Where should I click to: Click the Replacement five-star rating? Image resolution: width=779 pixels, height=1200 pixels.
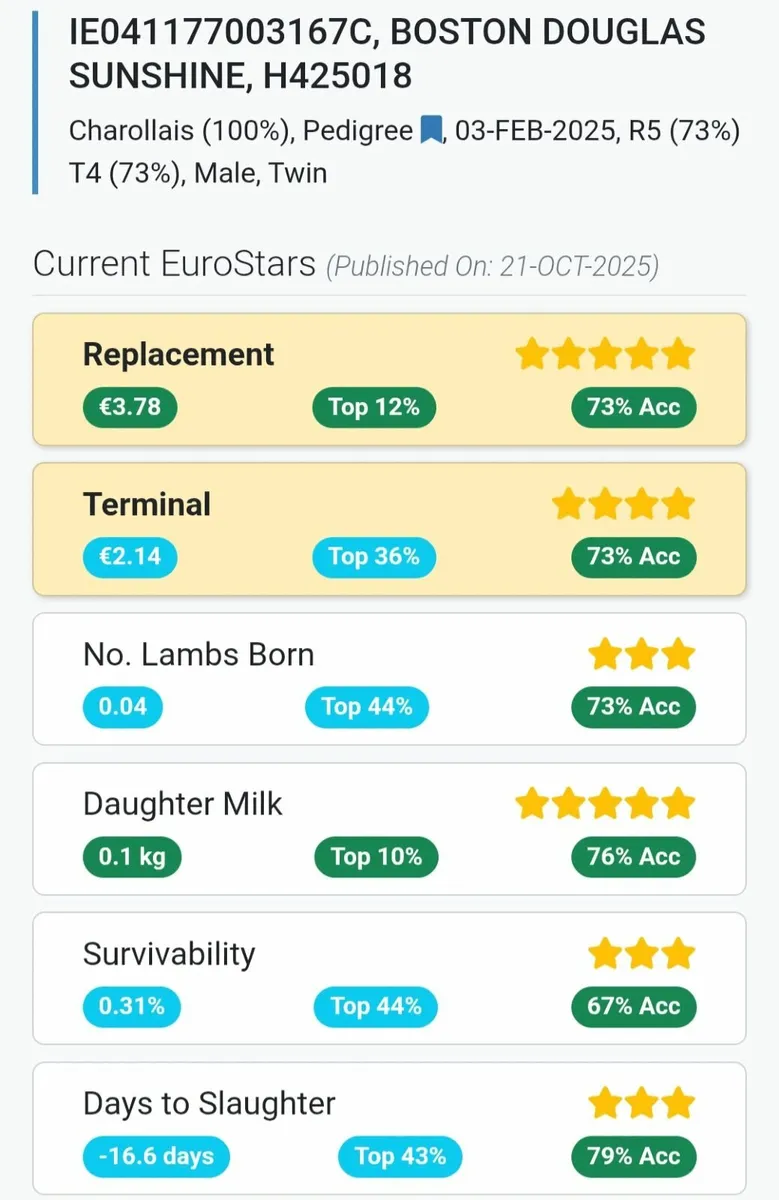point(604,354)
